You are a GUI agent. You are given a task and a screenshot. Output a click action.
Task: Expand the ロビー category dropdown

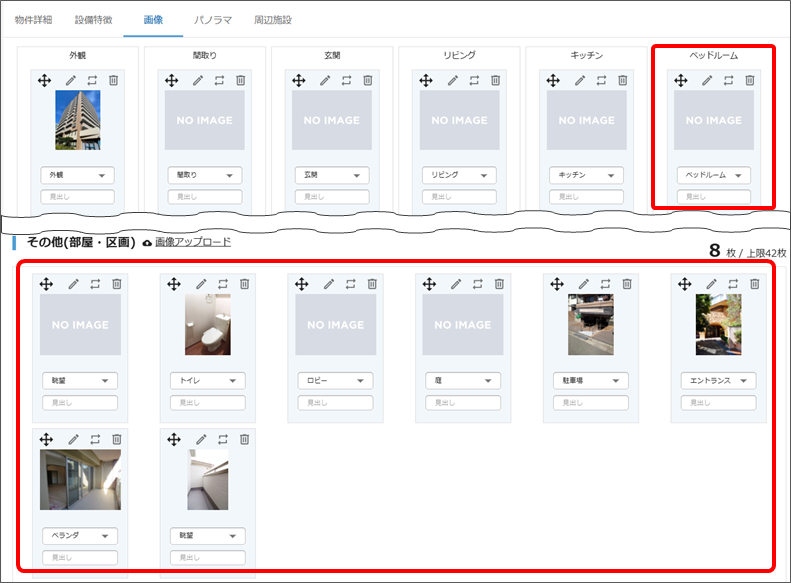click(x=335, y=381)
